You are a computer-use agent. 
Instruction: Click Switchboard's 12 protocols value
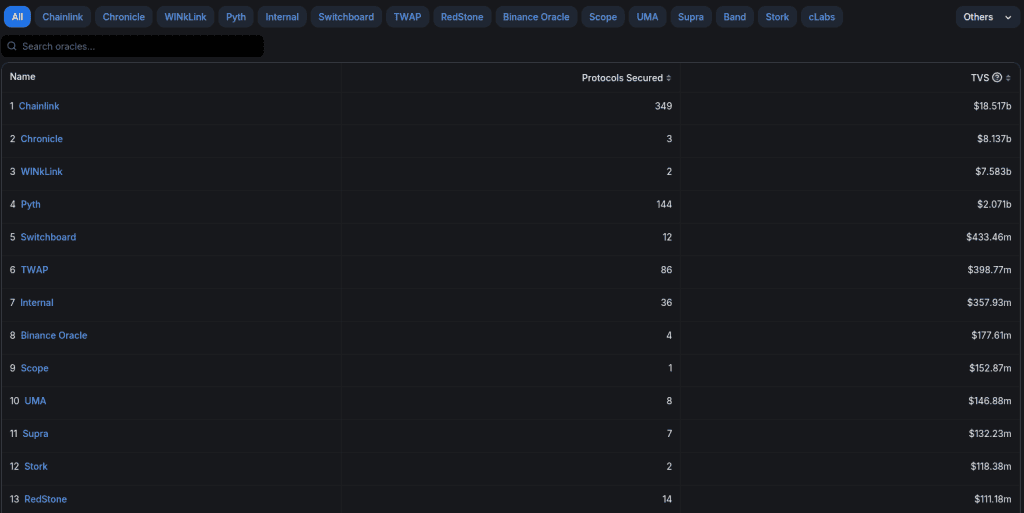coord(667,237)
